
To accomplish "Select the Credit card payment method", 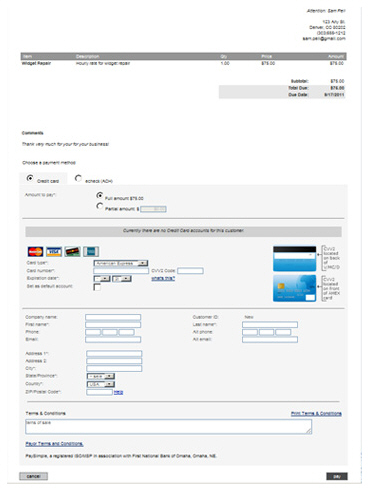I will 30,178.
